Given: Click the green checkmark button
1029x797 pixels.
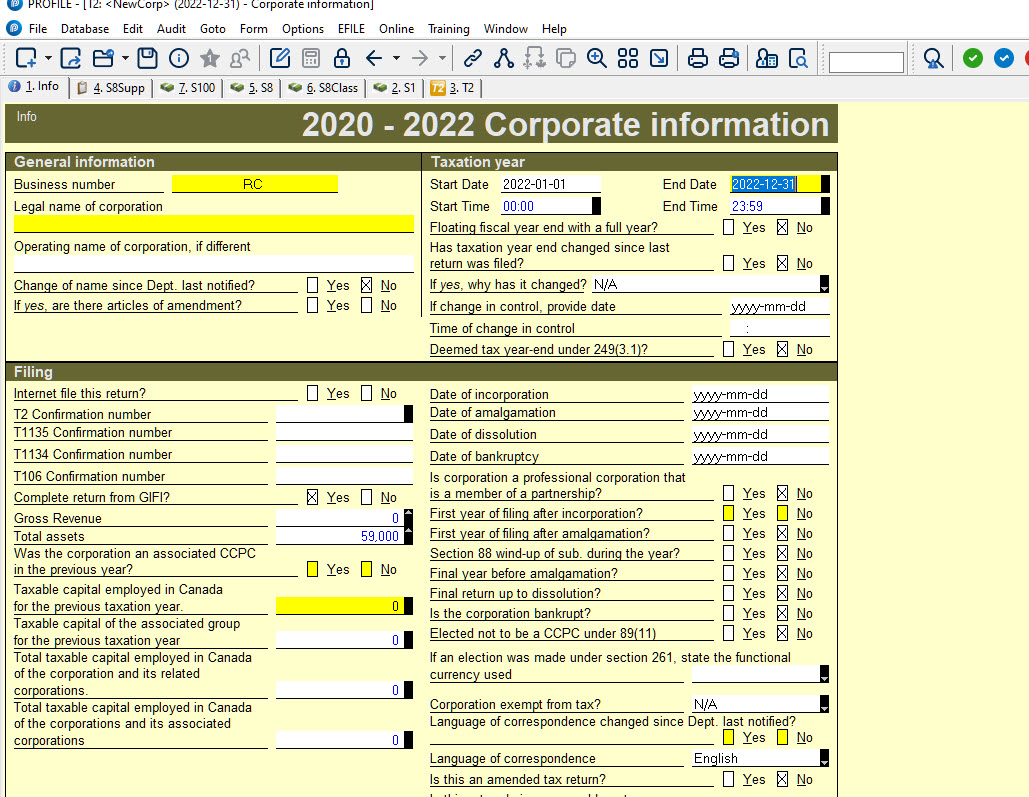Looking at the screenshot, I should [x=972, y=58].
